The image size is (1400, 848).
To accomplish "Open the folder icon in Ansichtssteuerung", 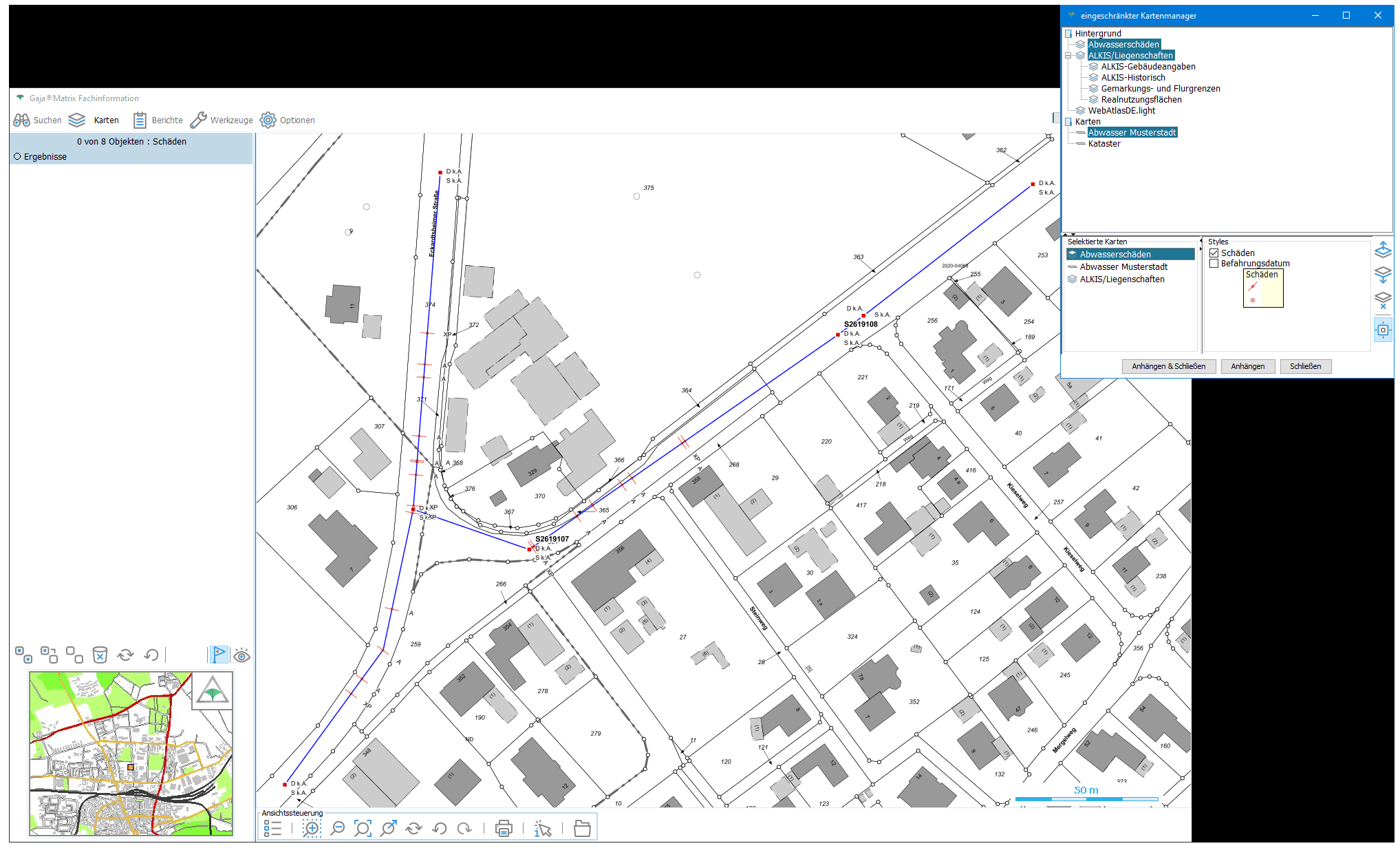I will pyautogui.click(x=582, y=828).
